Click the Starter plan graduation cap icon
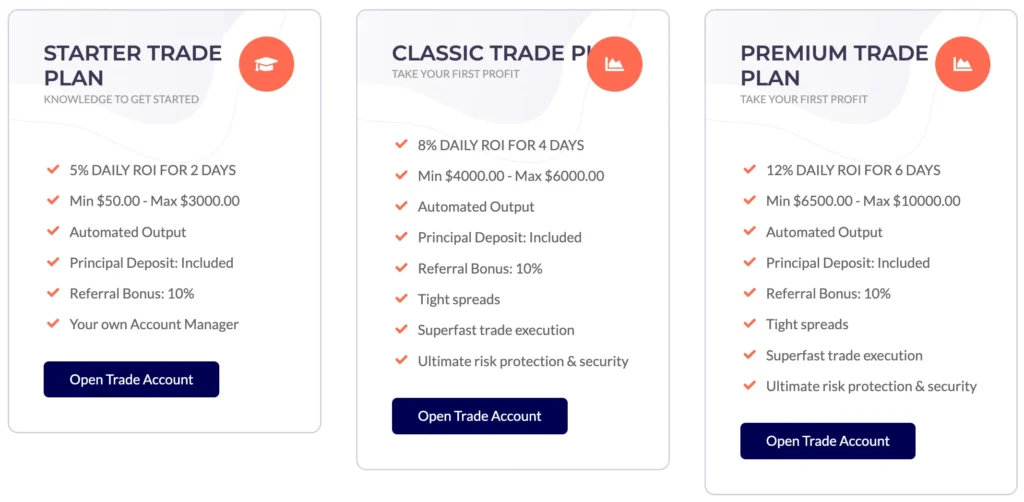 point(266,64)
